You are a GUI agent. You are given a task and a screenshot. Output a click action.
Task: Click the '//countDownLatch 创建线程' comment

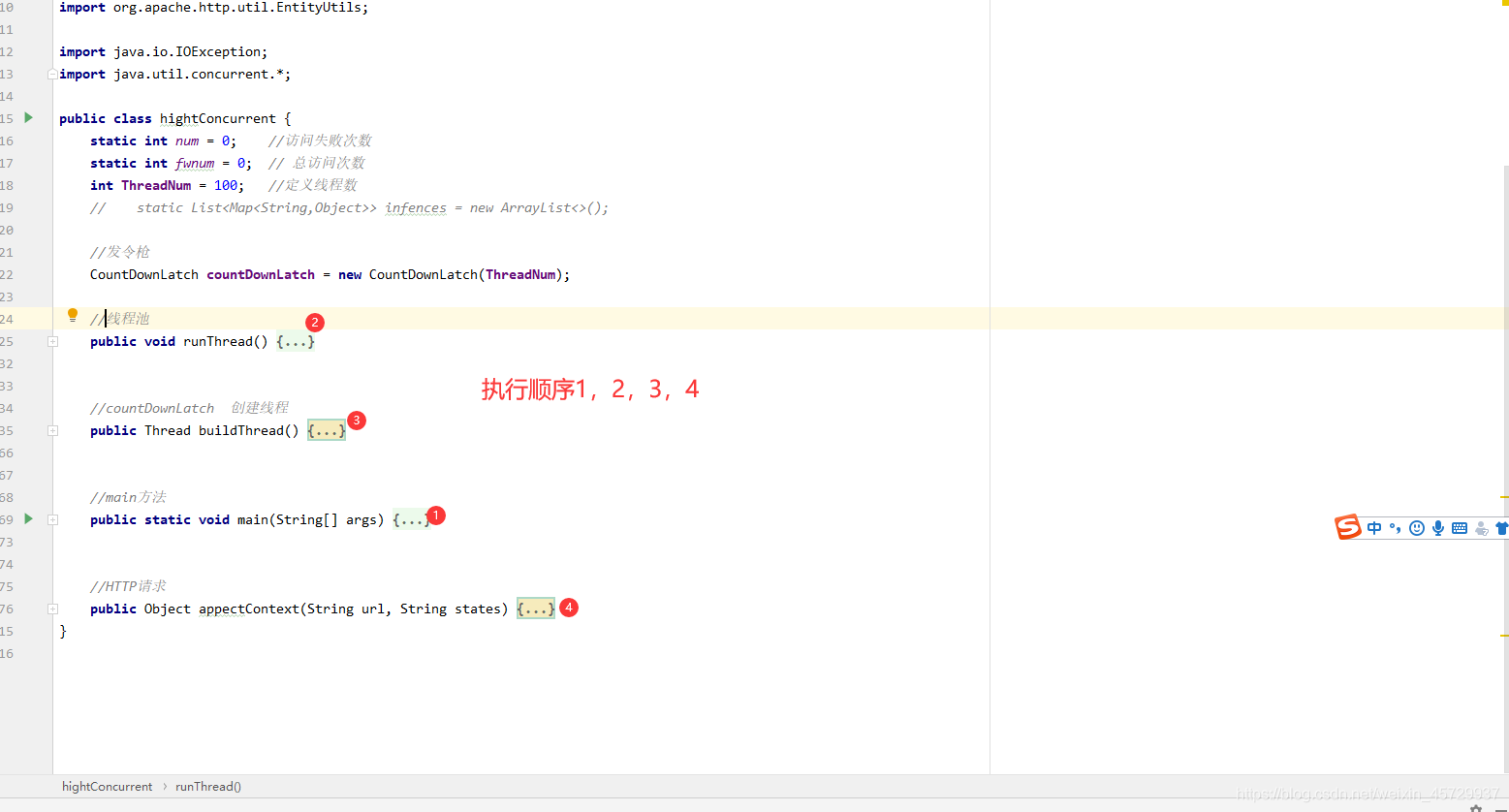pos(190,408)
